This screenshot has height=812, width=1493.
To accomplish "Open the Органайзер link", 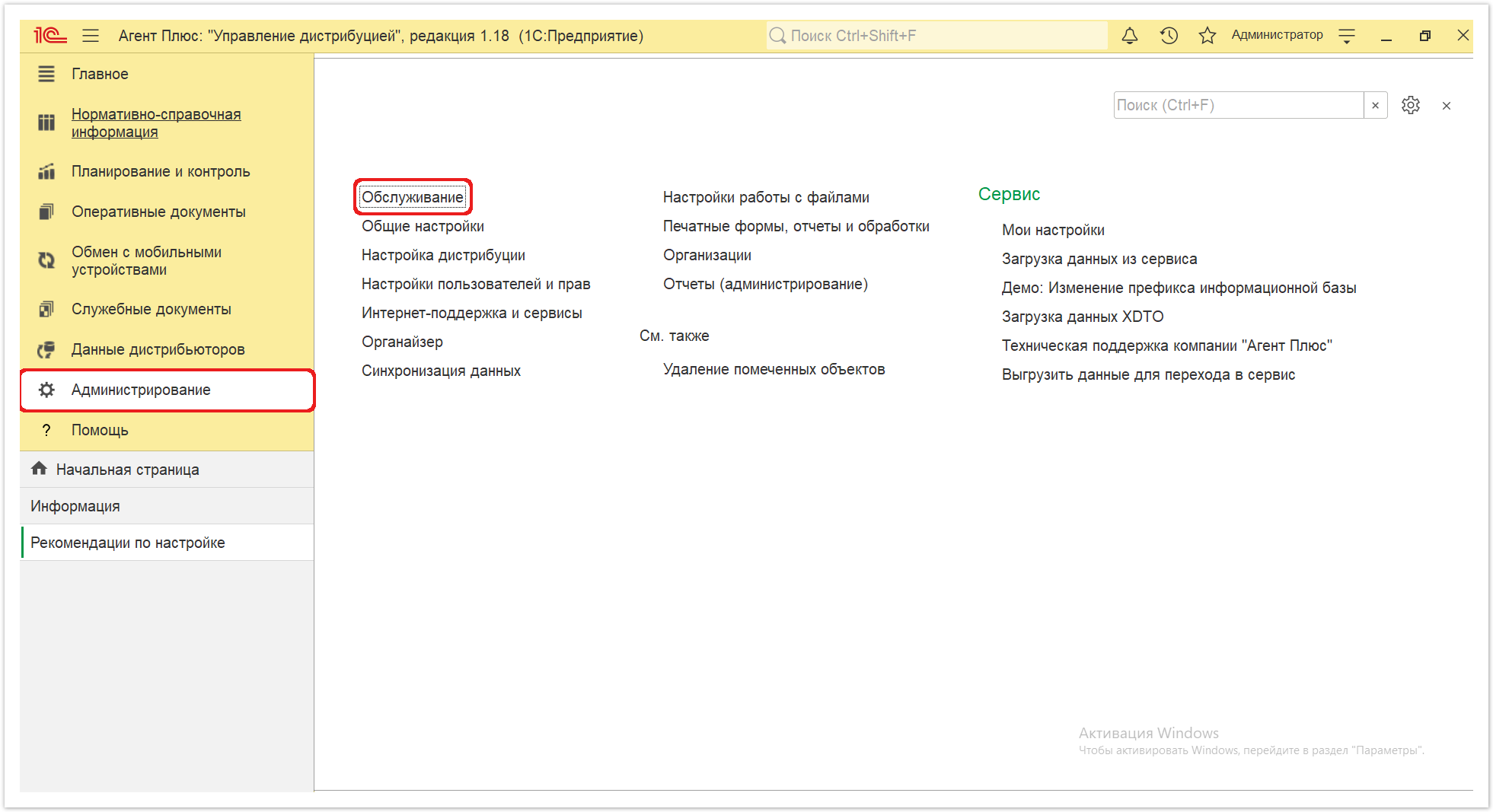I will click(402, 342).
